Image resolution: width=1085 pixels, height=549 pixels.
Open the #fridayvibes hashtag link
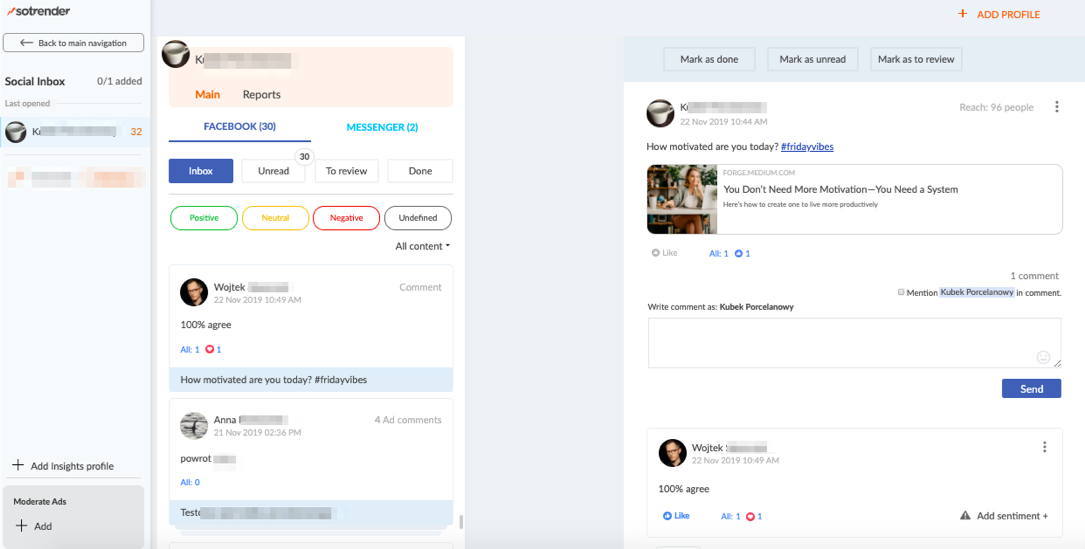click(x=807, y=147)
